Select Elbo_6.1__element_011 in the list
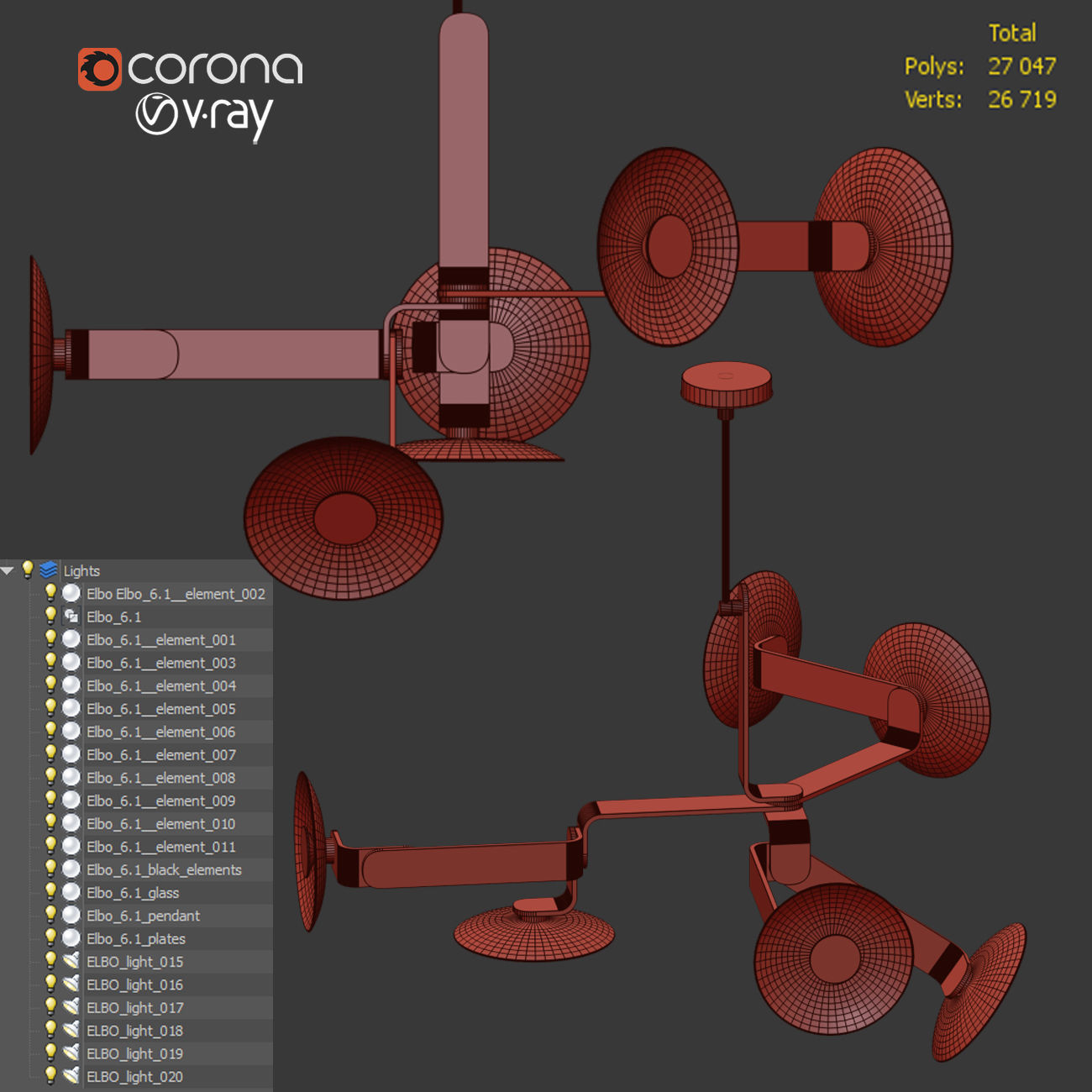Screen dimensions: 1092x1092 [161, 847]
